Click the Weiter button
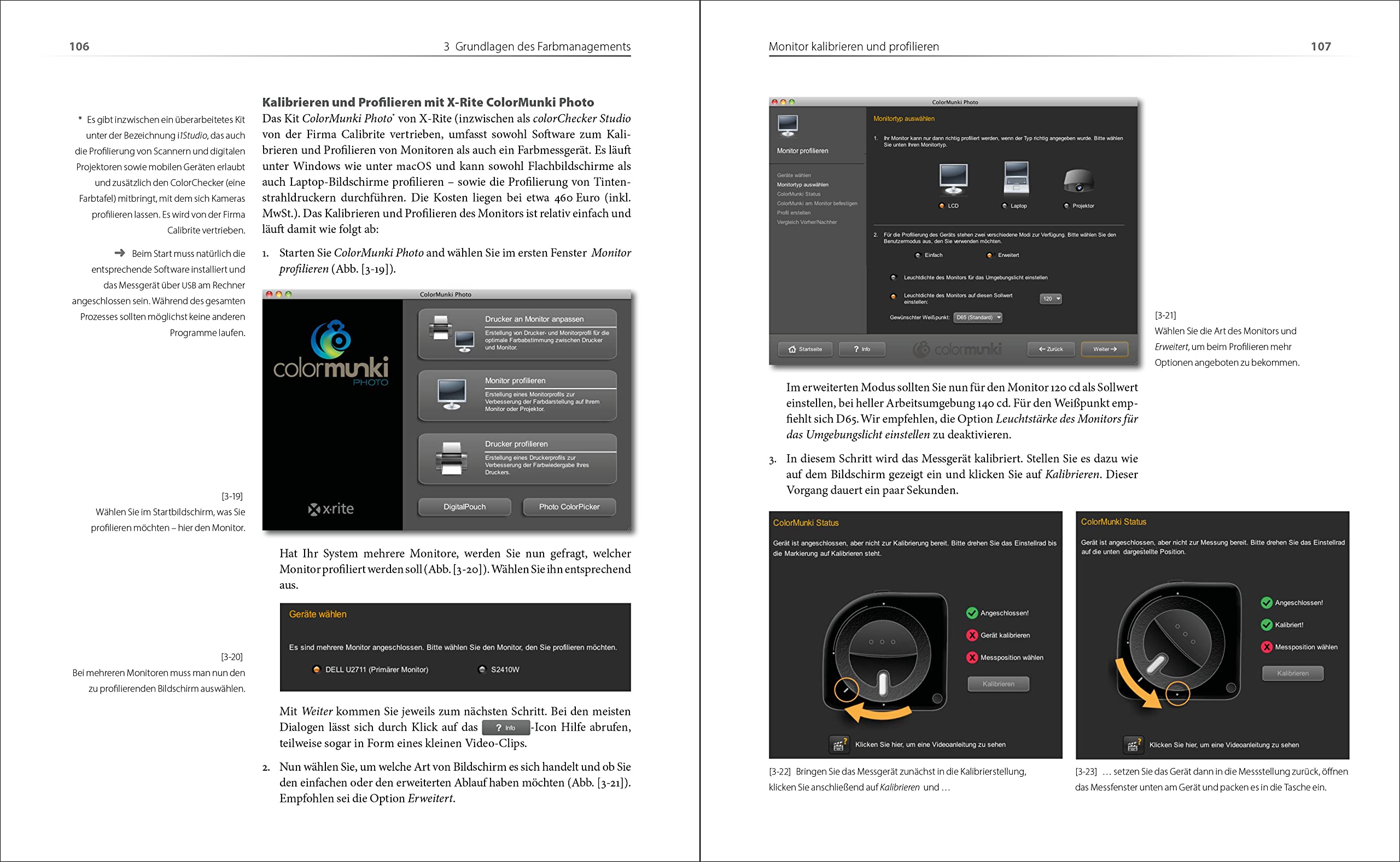The image size is (1400, 862). [1105, 349]
